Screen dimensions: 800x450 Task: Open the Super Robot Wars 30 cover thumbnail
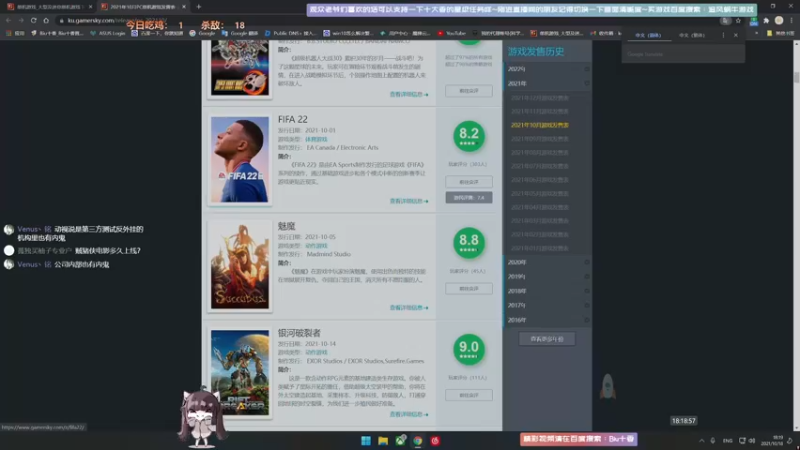tap(240, 68)
